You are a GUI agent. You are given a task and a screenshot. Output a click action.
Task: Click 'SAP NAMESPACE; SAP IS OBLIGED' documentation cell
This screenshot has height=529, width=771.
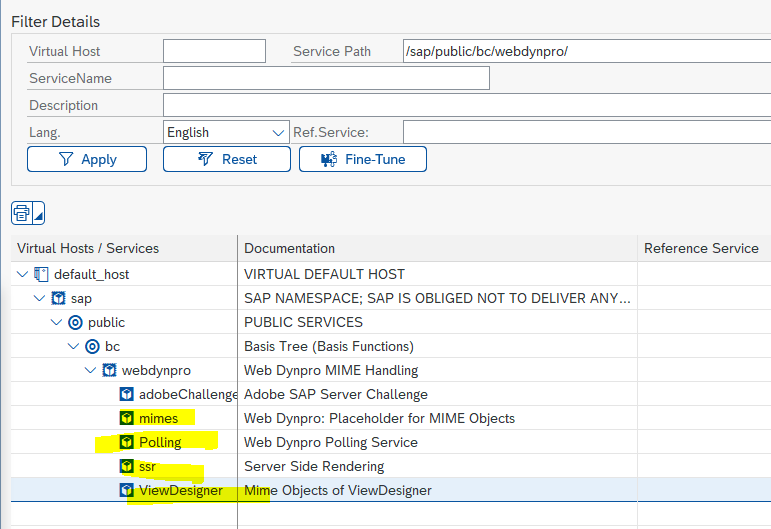437,298
